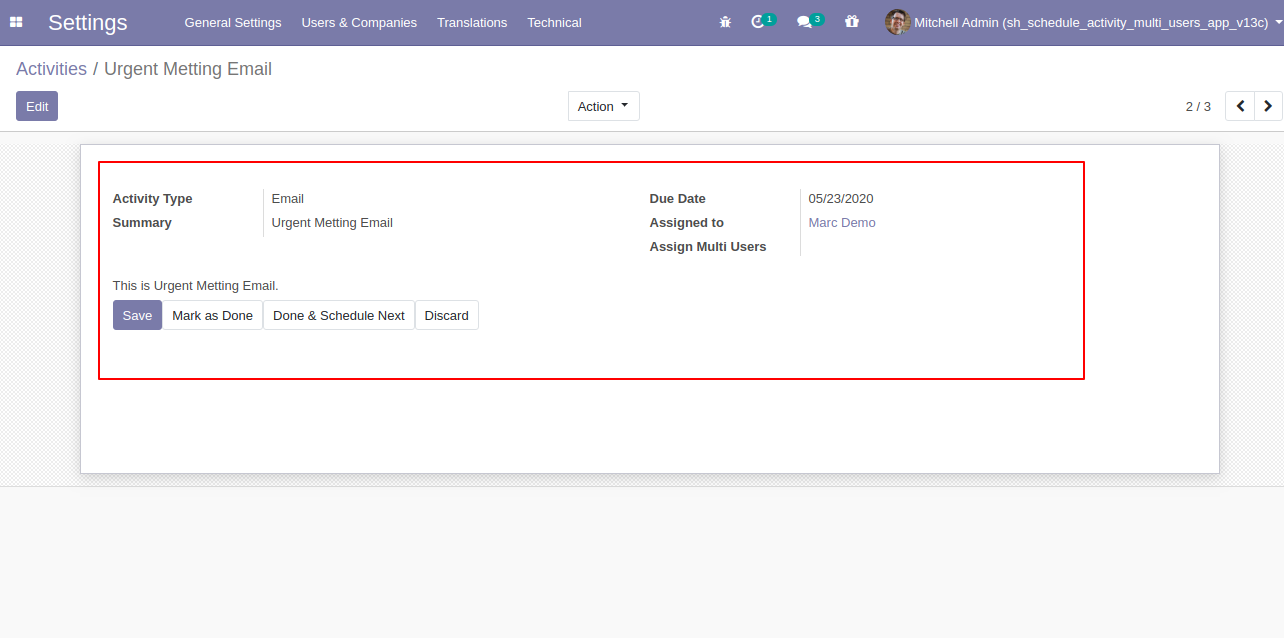Click the Summary field label
The width and height of the screenshot is (1284, 638).
pos(142,223)
